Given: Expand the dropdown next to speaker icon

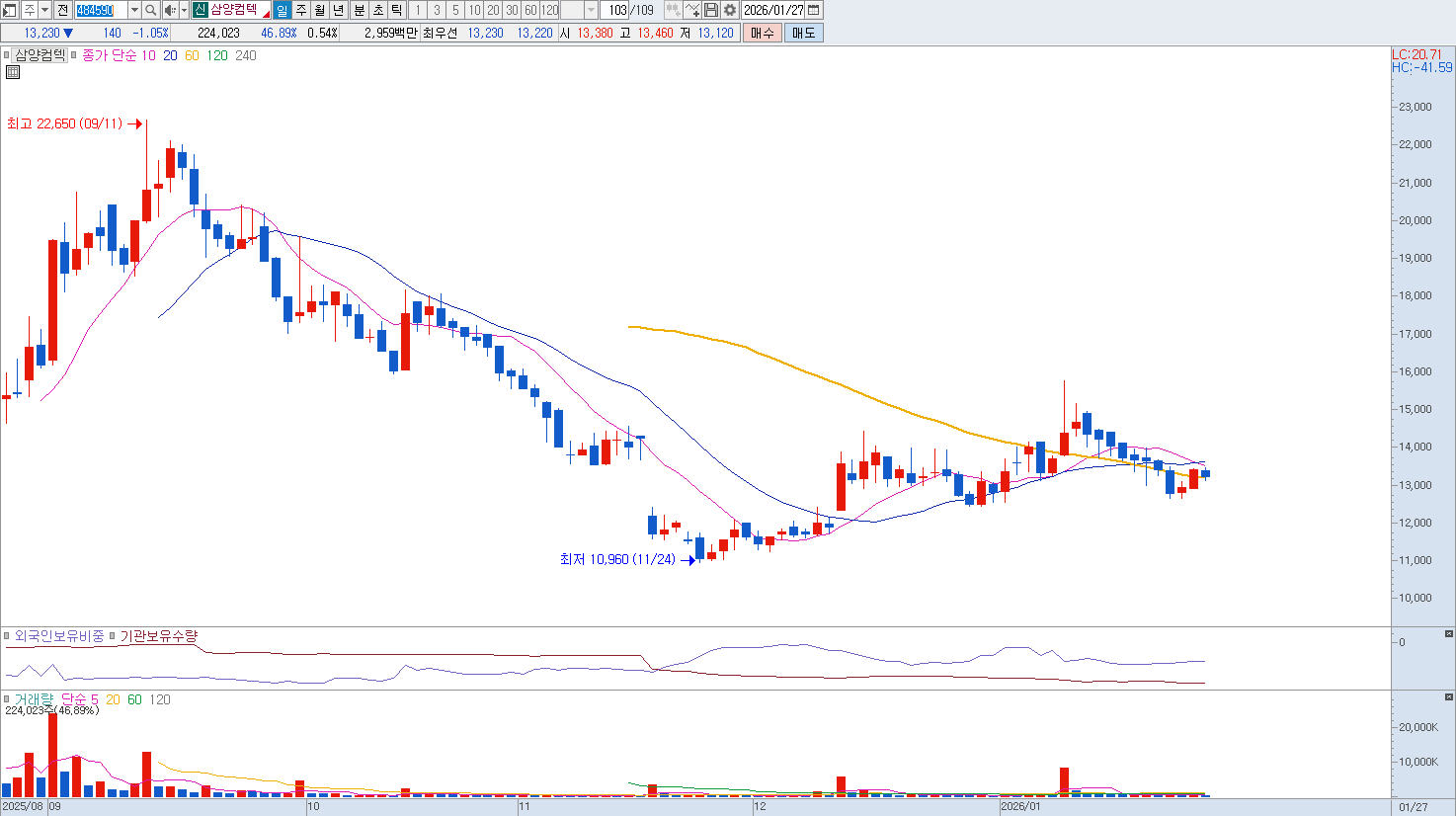Looking at the screenshot, I should coord(184,10).
